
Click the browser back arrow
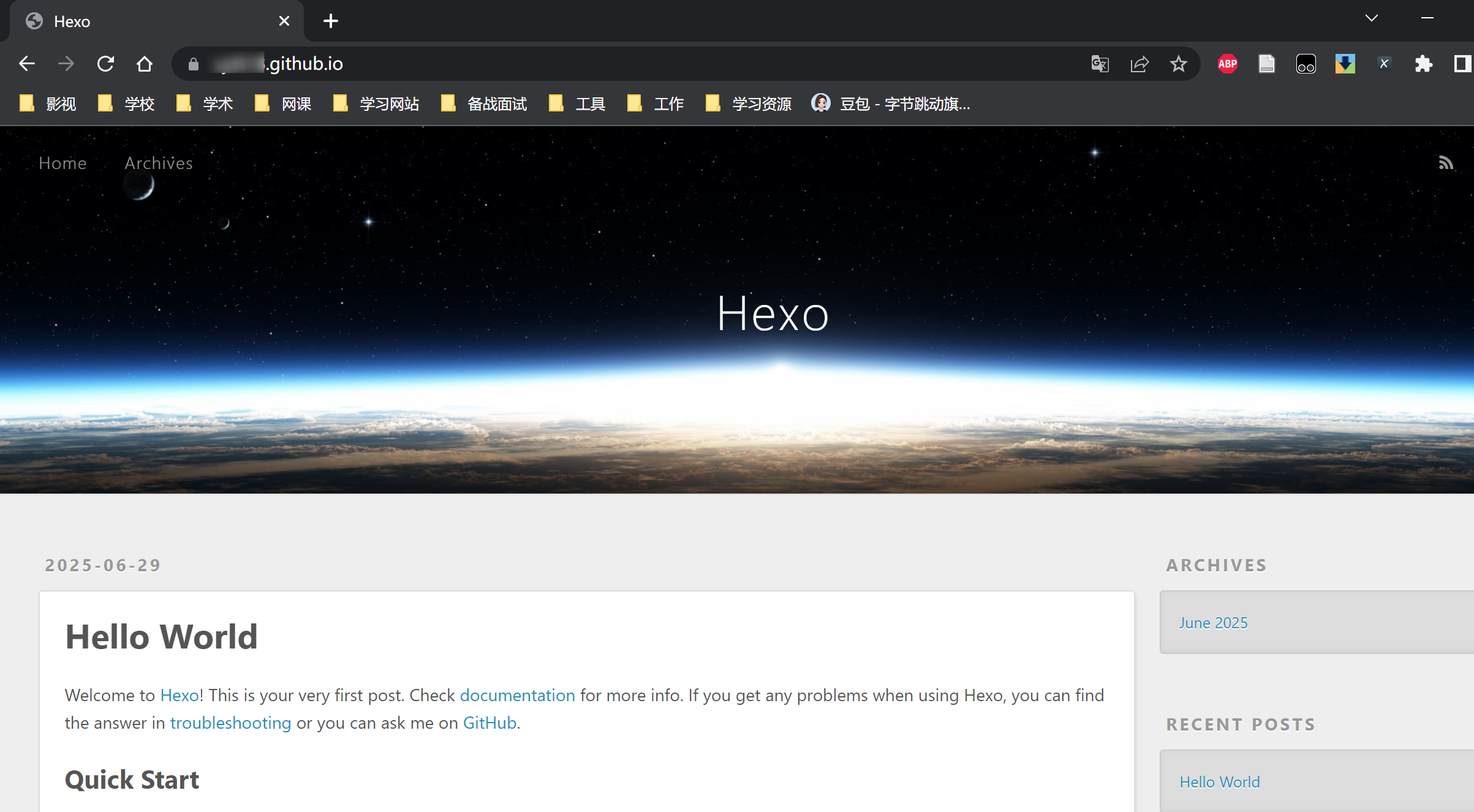[x=27, y=64]
